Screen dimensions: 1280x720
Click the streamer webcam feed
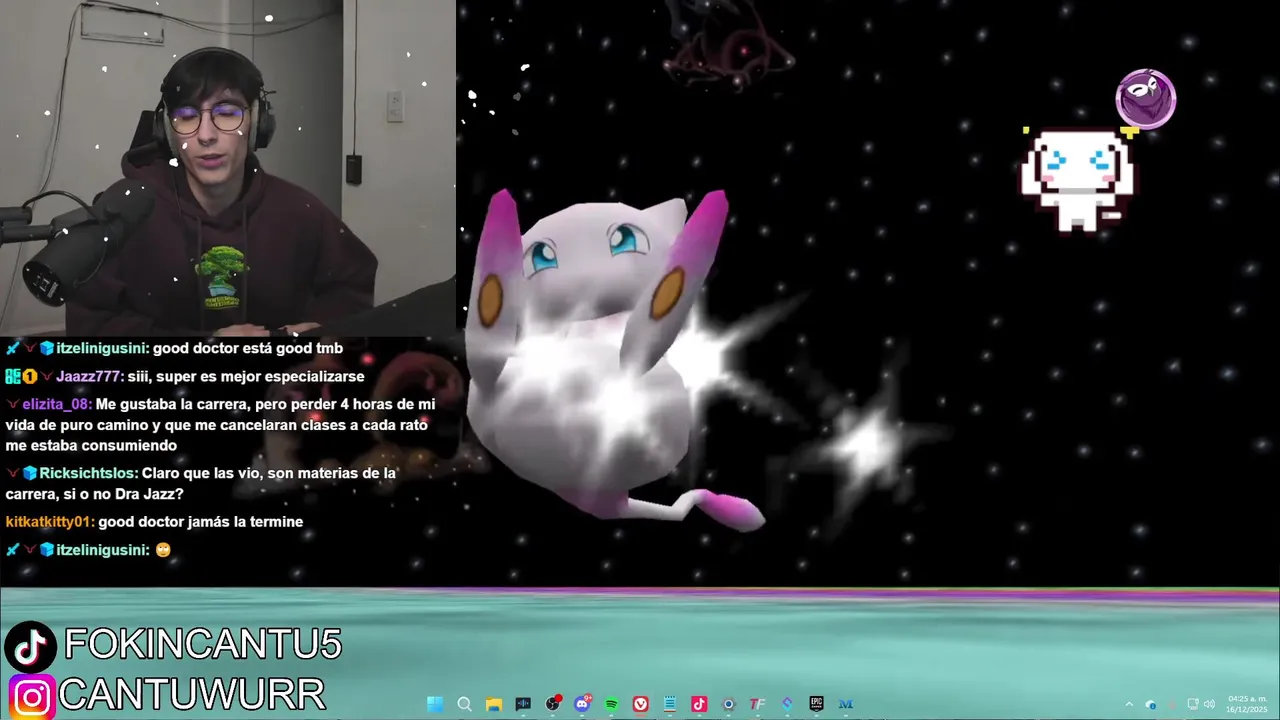tap(228, 167)
